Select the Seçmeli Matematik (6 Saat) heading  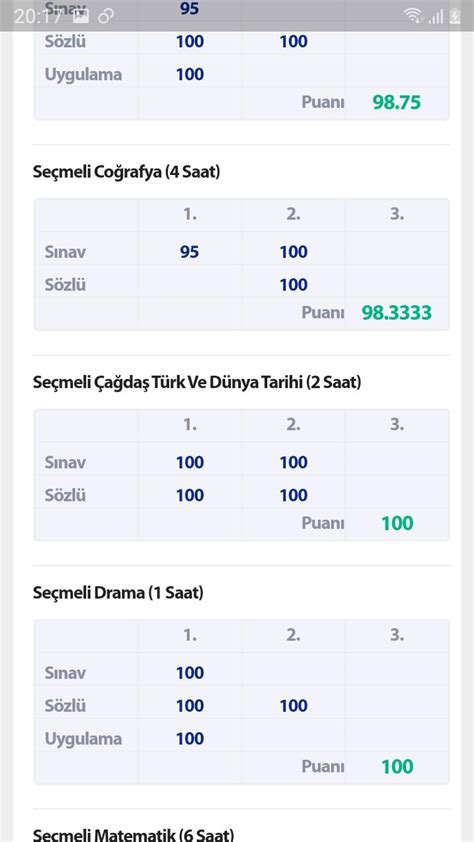click(x=134, y=834)
